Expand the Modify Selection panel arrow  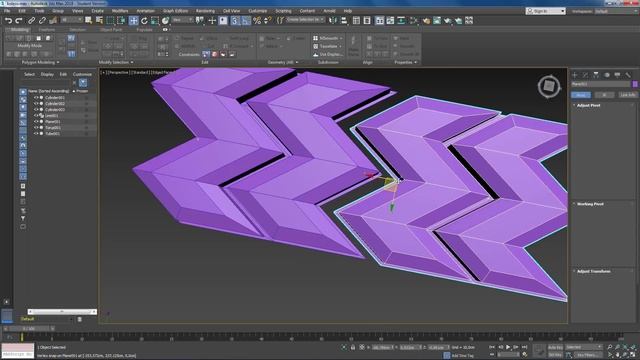(x=131, y=62)
